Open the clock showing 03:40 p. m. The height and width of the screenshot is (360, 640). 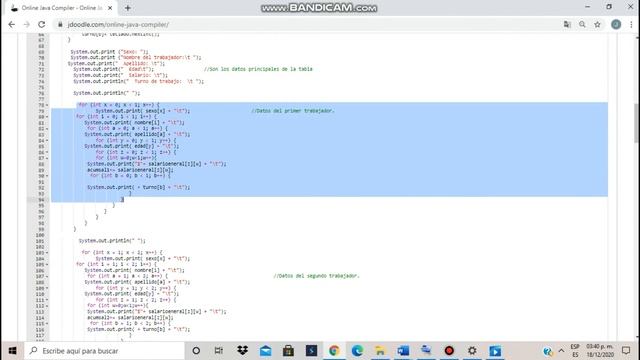600,351
